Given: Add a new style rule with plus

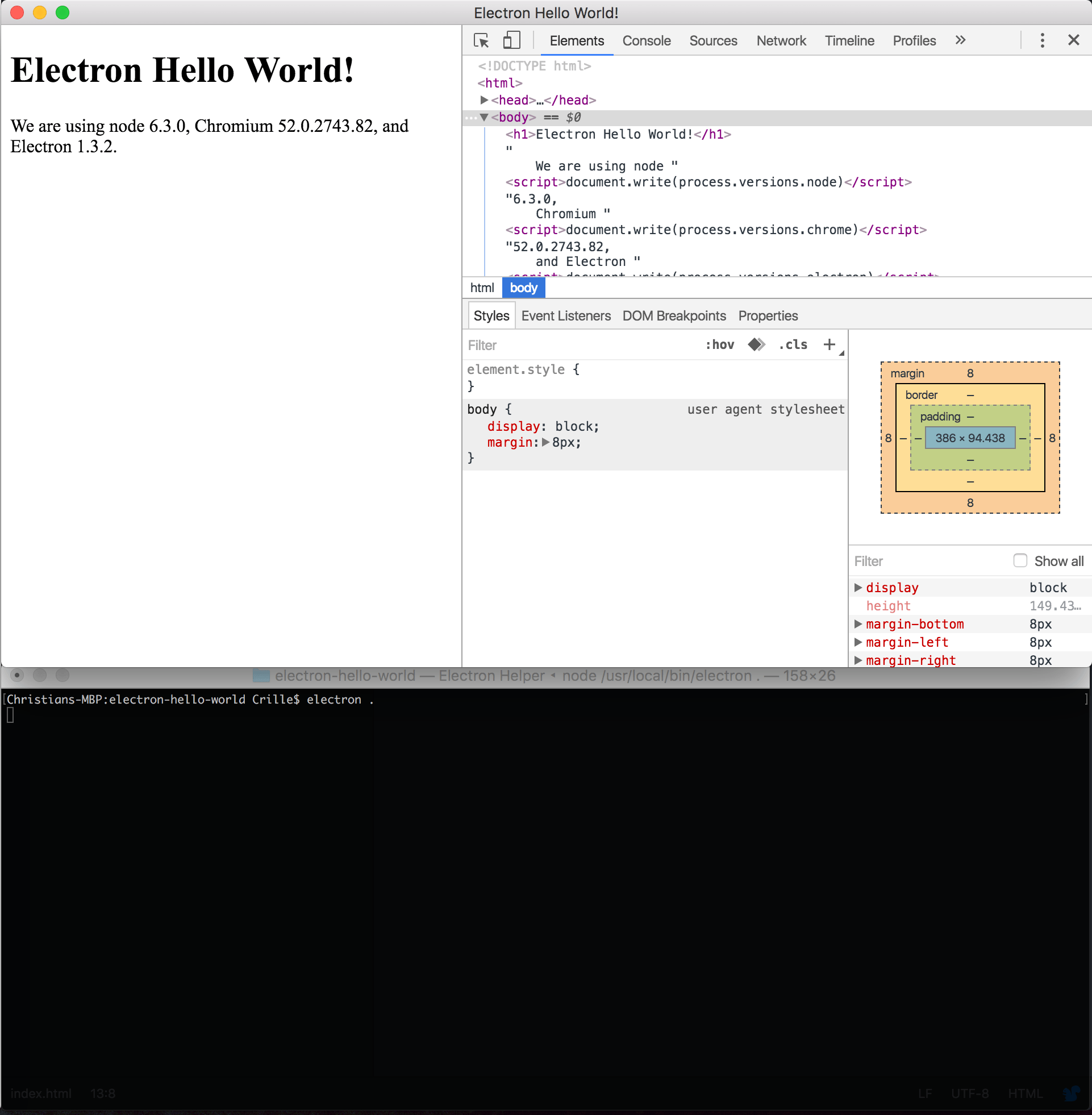Looking at the screenshot, I should click(830, 345).
